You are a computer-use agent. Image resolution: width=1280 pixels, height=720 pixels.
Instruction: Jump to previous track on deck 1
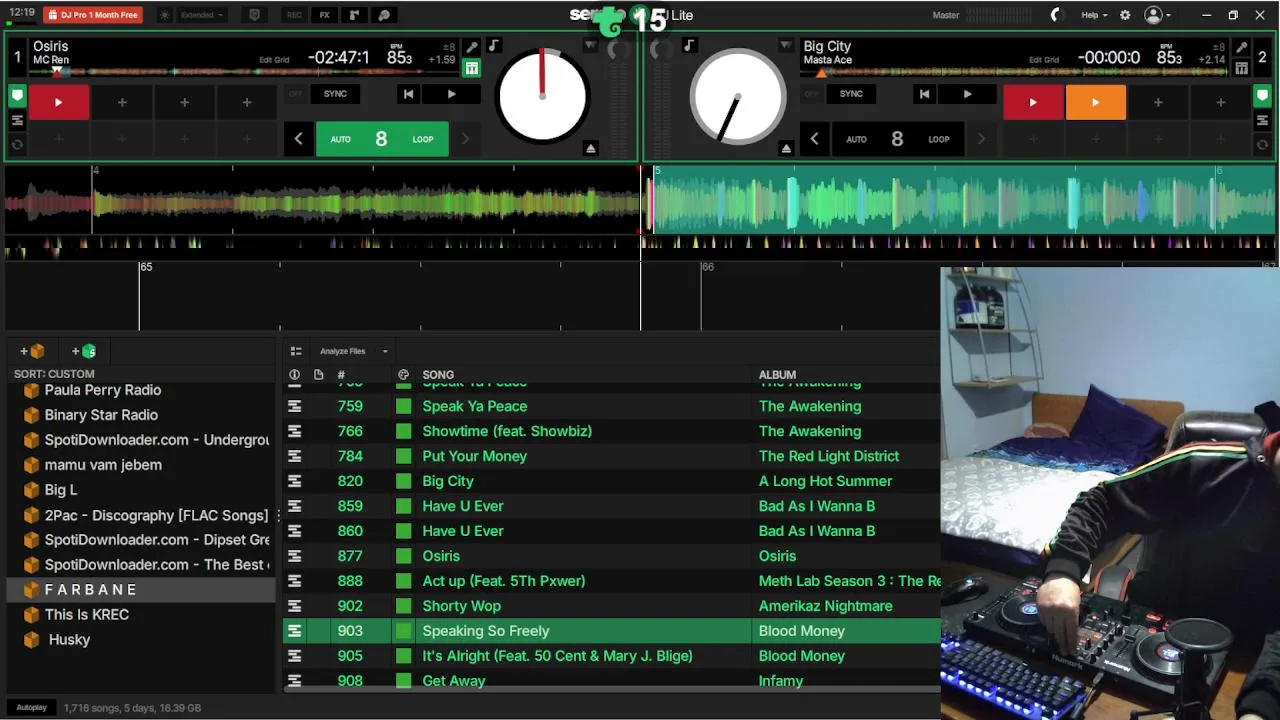[x=408, y=94]
